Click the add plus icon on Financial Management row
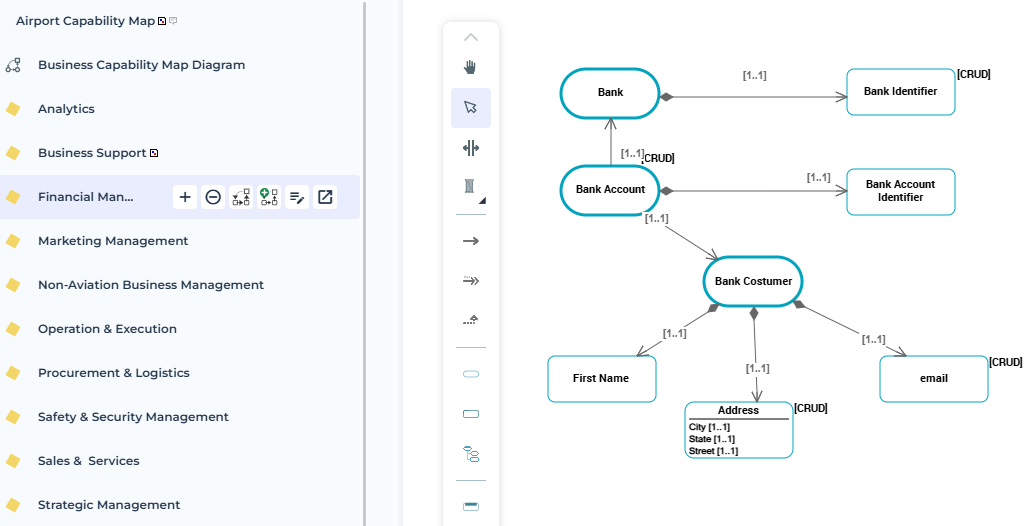 coord(185,197)
